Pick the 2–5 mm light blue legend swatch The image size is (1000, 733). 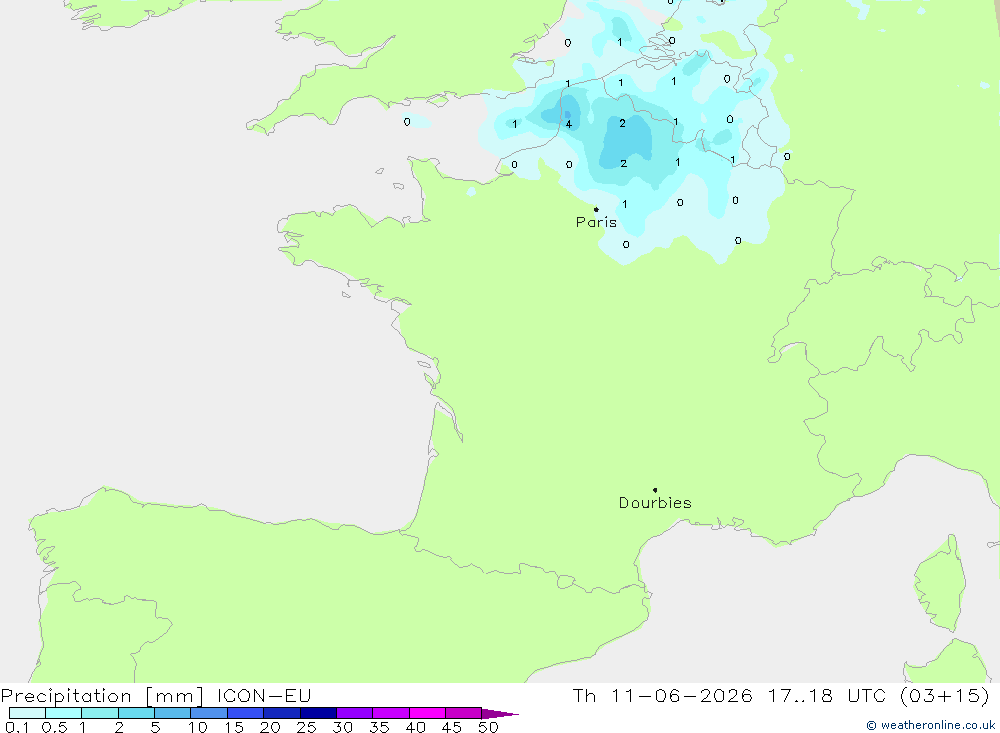(136, 713)
